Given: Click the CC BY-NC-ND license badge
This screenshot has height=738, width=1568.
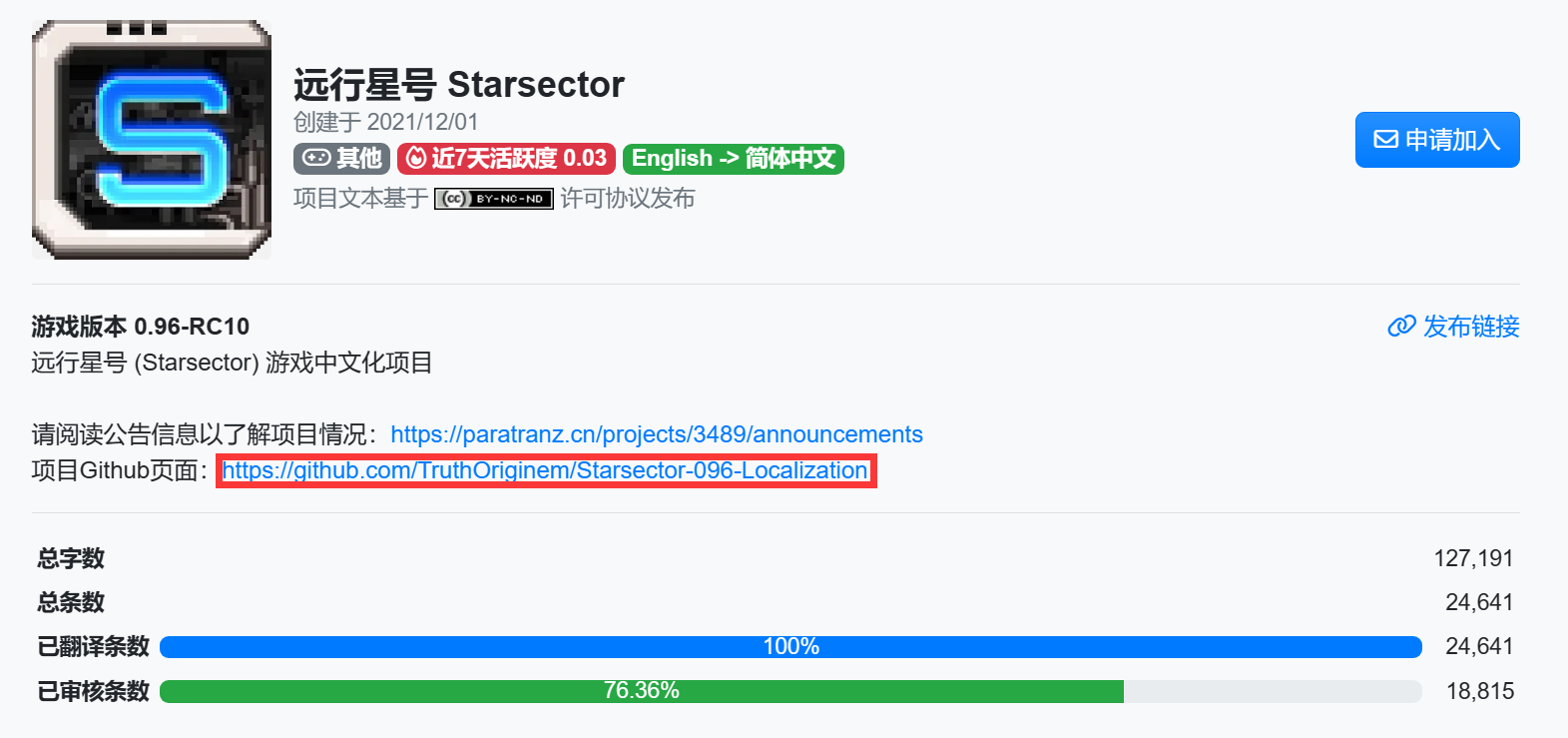Looking at the screenshot, I should [x=494, y=199].
